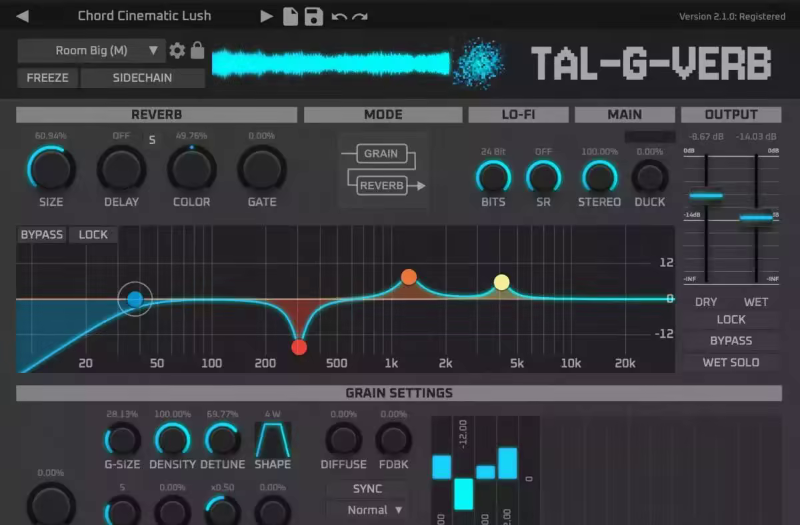Click the x0.50 knob in grain settings

[223, 510]
